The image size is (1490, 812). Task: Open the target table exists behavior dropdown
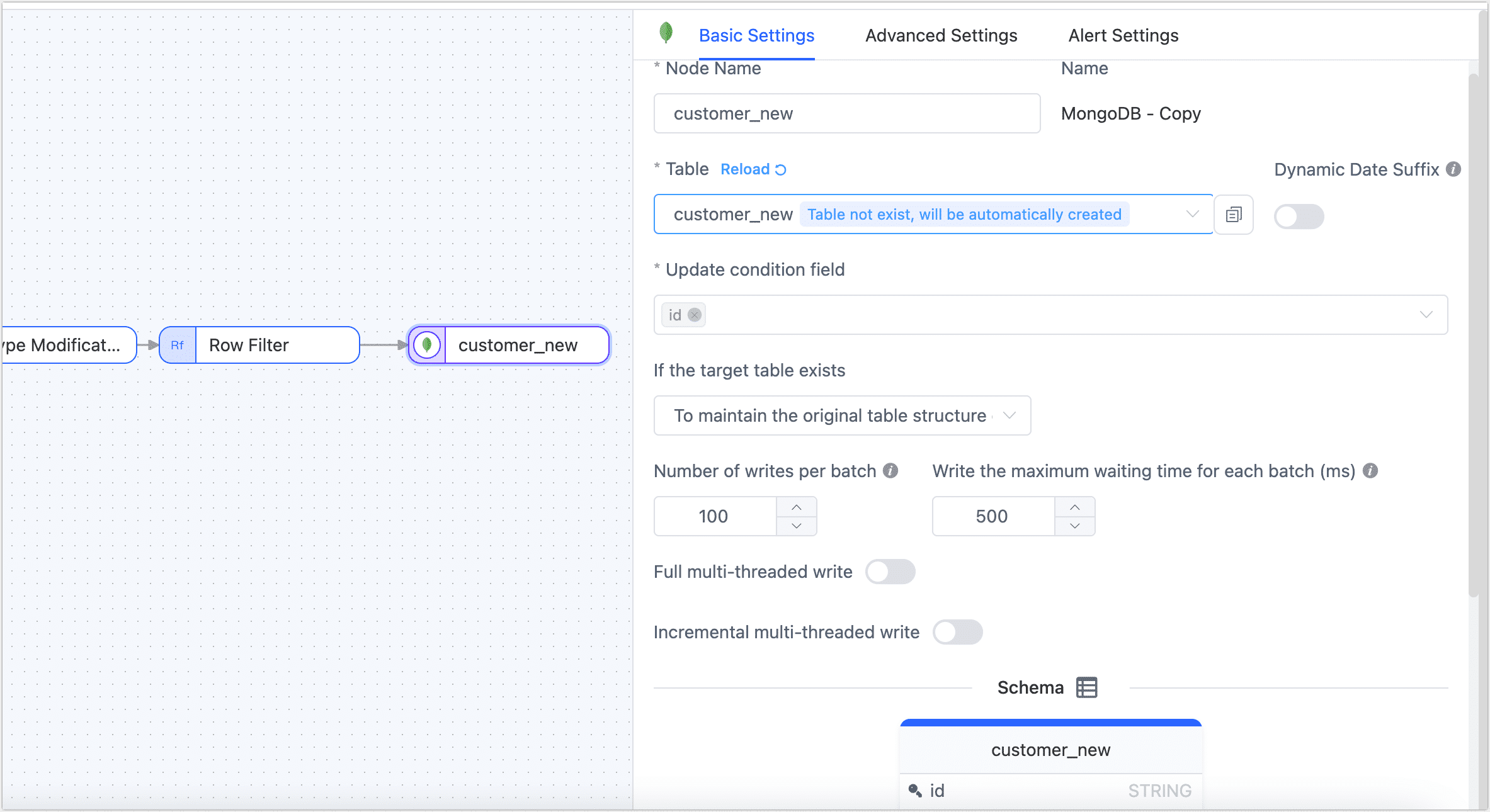[x=1010, y=415]
